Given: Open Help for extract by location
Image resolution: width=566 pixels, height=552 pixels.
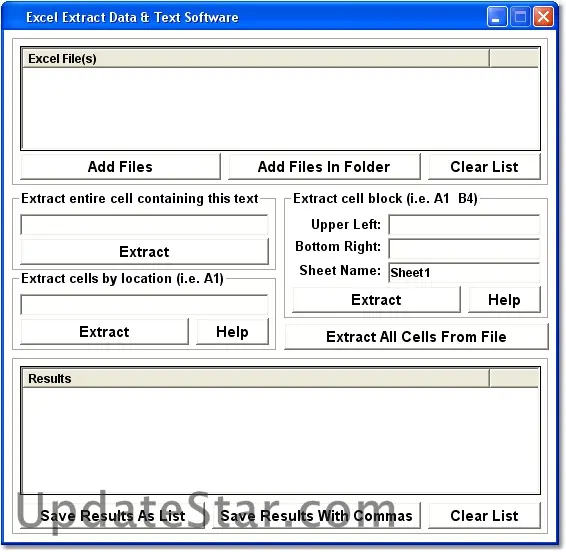Looking at the screenshot, I should click(232, 332).
